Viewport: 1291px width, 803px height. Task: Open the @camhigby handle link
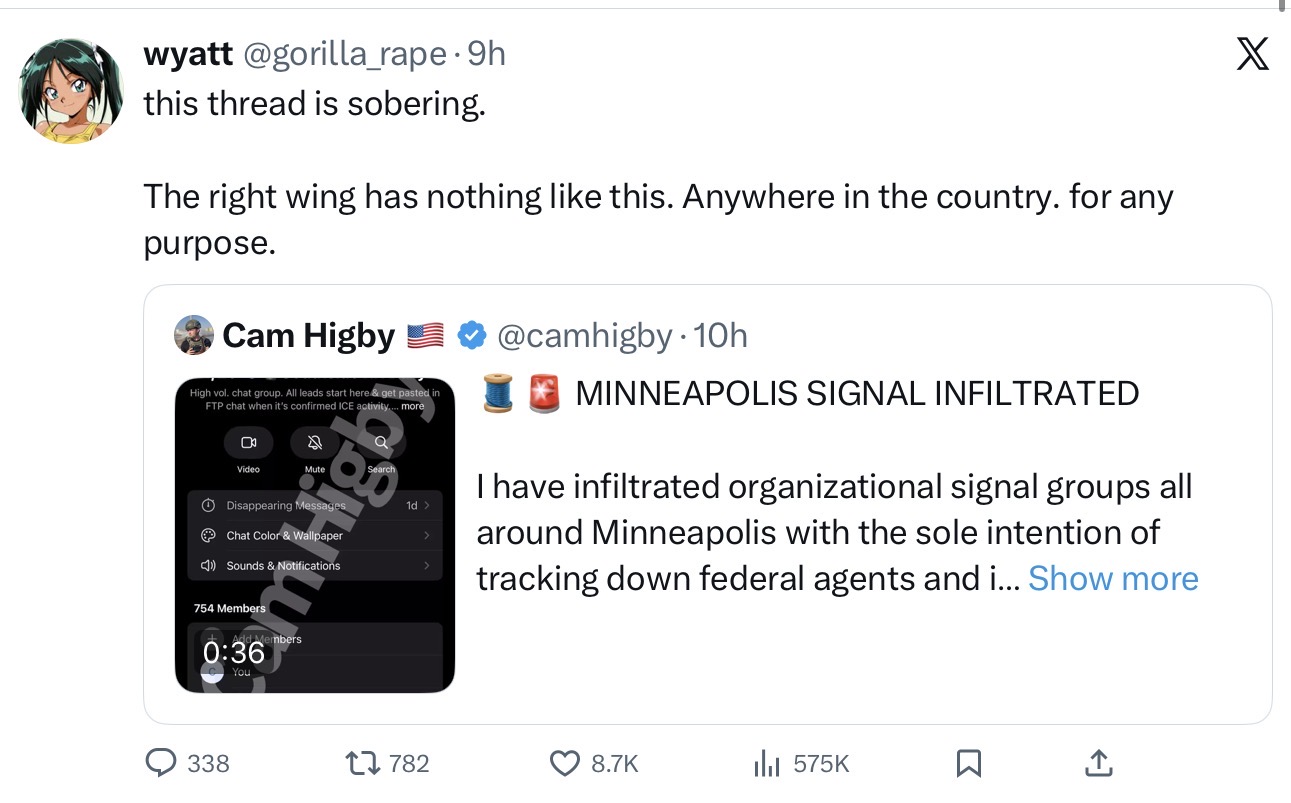[x=583, y=336]
